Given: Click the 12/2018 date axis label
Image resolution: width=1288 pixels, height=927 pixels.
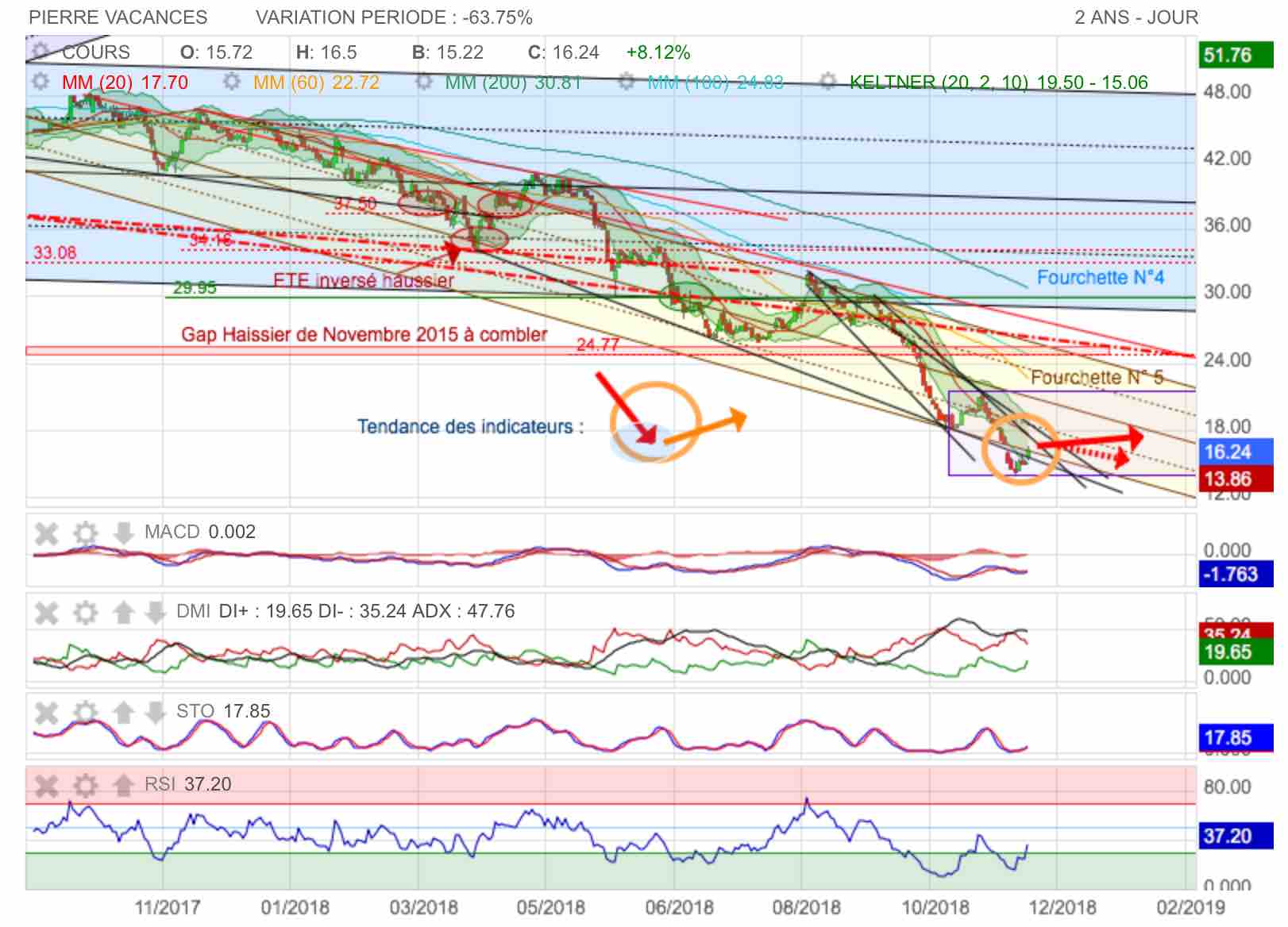Looking at the screenshot, I should pyautogui.click(x=1062, y=907).
